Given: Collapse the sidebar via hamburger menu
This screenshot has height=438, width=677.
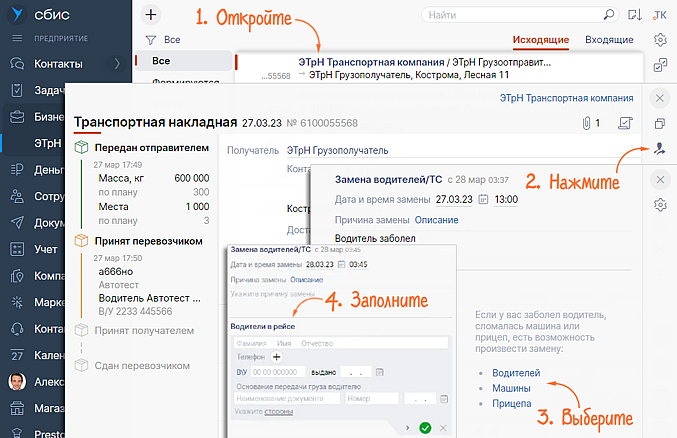Looking at the screenshot, I should (16, 38).
